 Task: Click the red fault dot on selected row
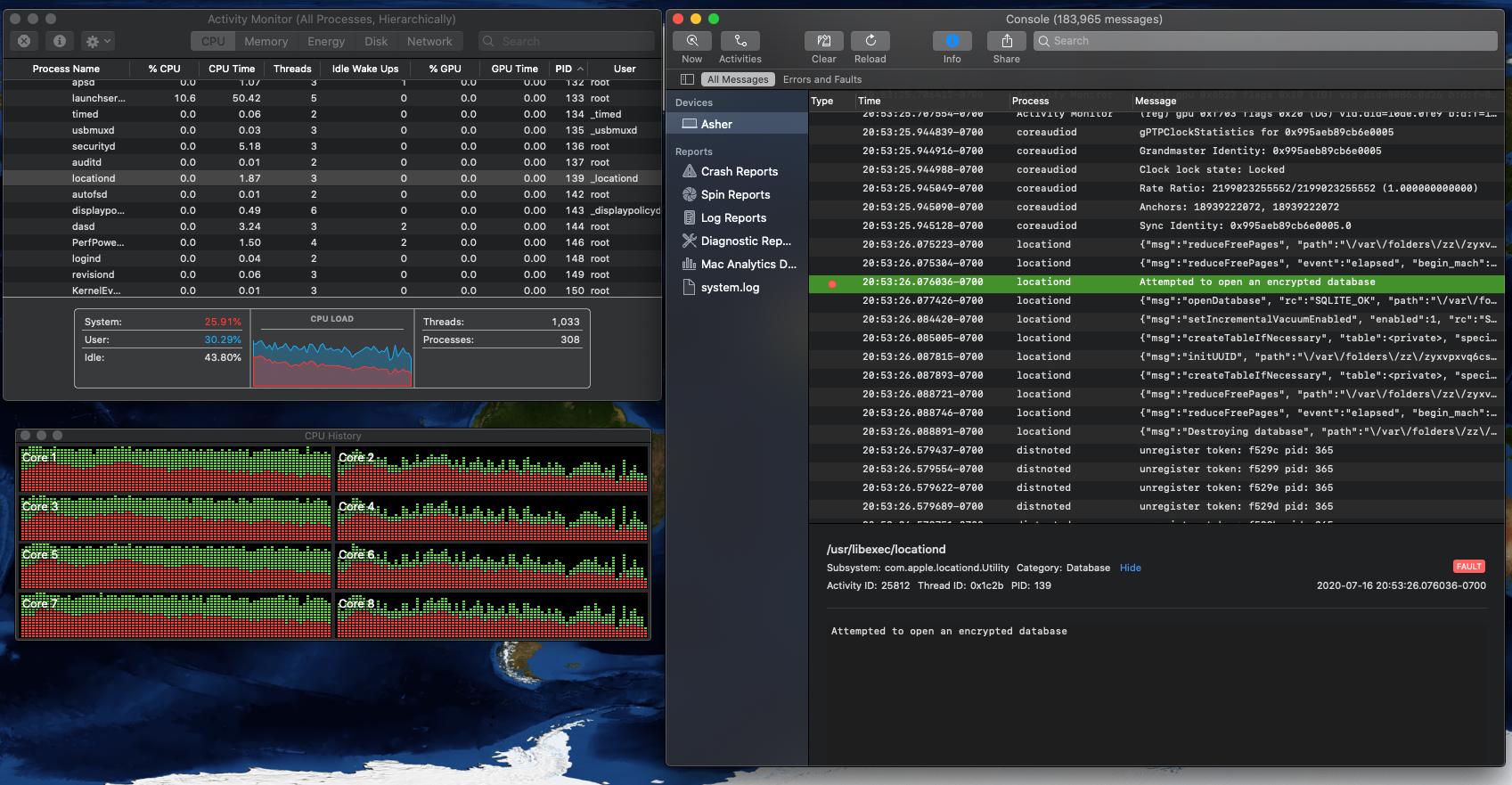[x=832, y=284]
